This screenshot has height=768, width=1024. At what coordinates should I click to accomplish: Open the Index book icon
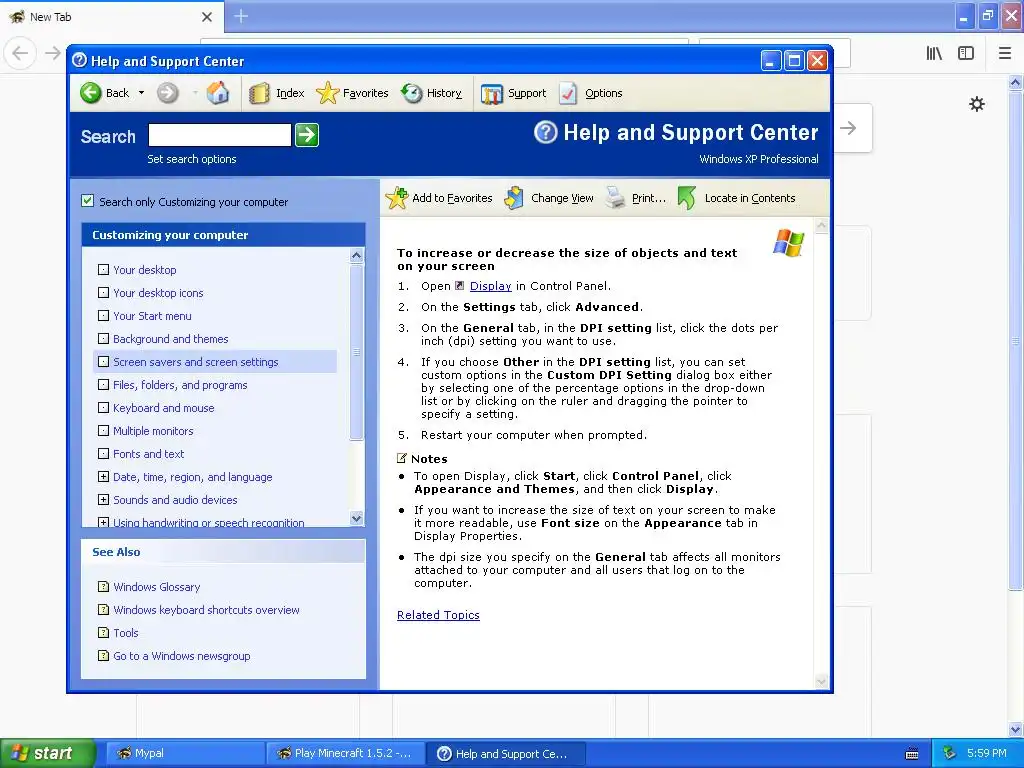coord(259,93)
